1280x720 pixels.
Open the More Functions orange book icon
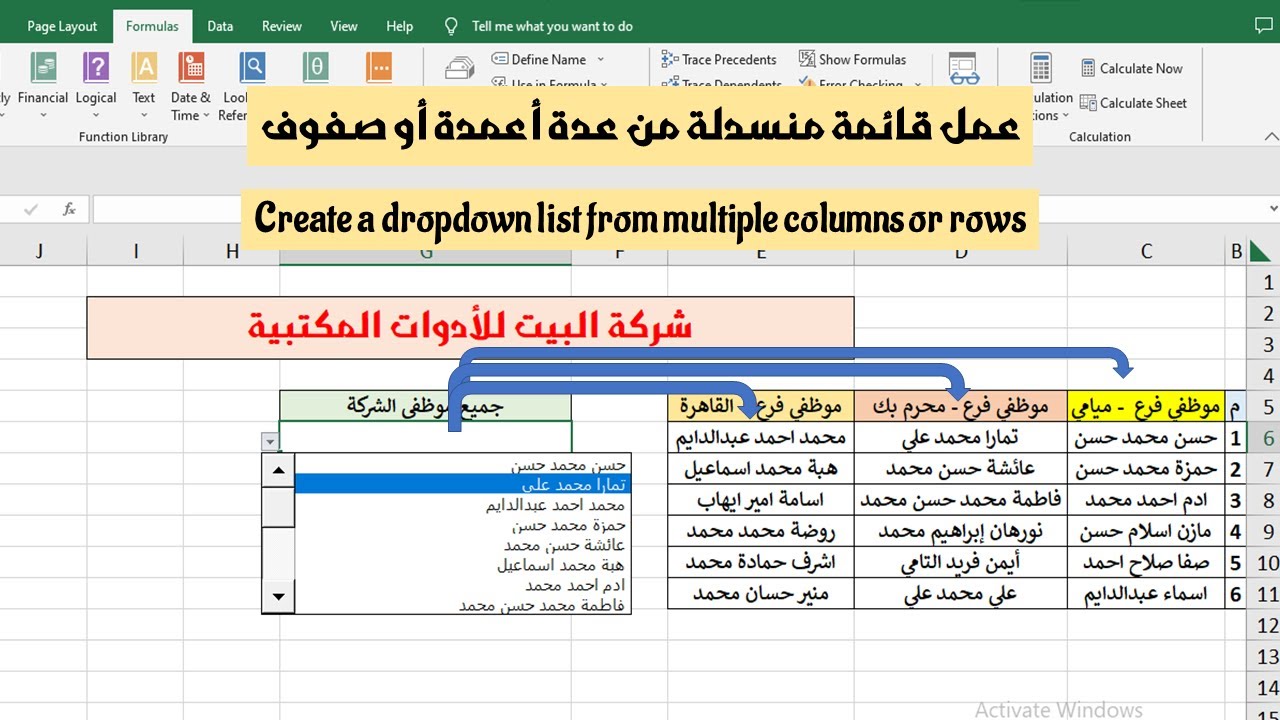point(379,67)
